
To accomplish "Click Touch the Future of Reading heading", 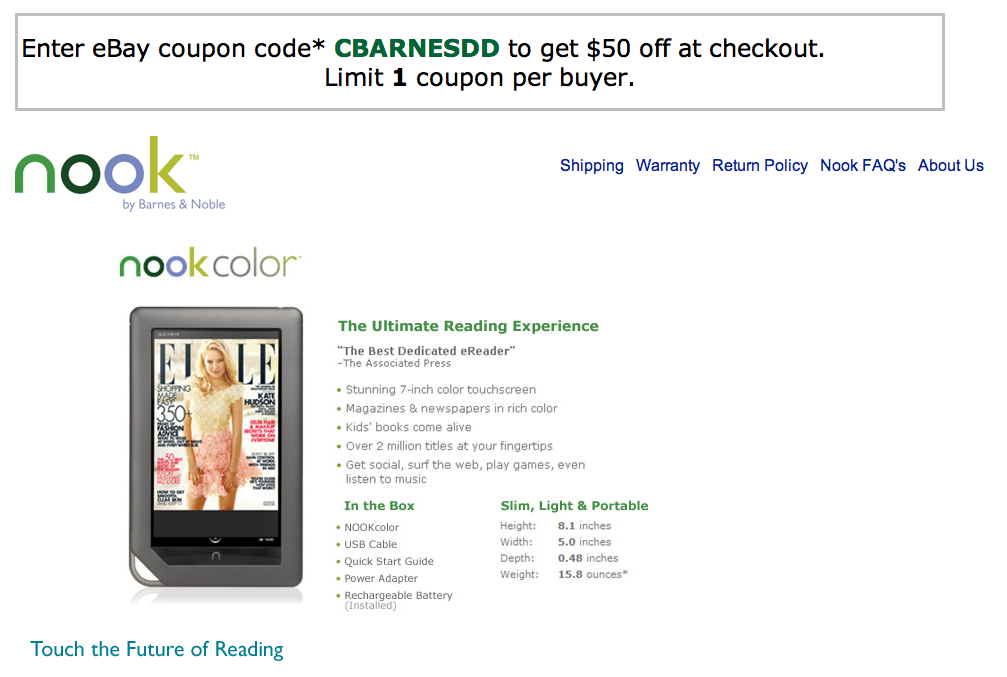I will point(157,649).
